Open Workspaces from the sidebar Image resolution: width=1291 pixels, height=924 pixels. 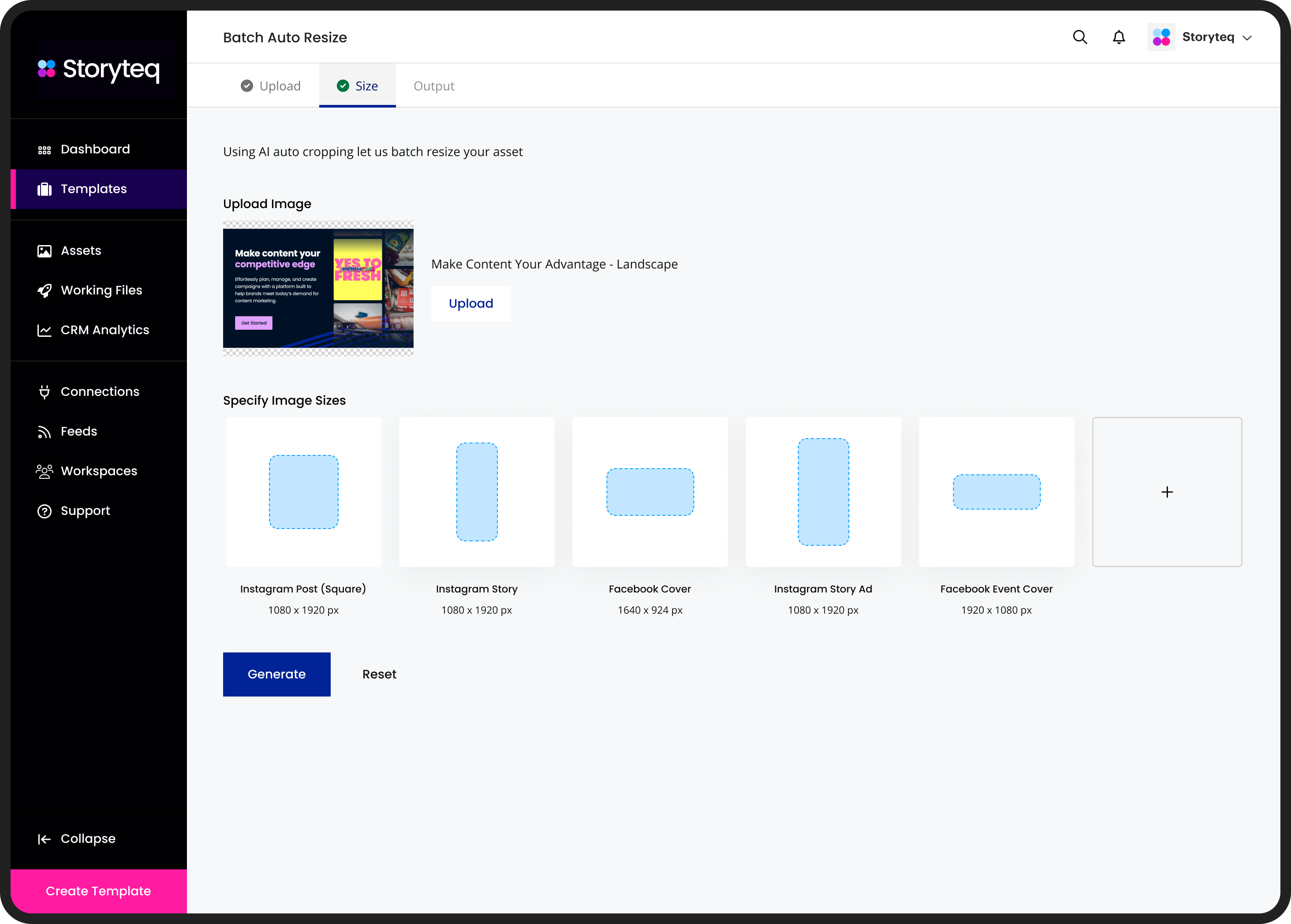(98, 470)
